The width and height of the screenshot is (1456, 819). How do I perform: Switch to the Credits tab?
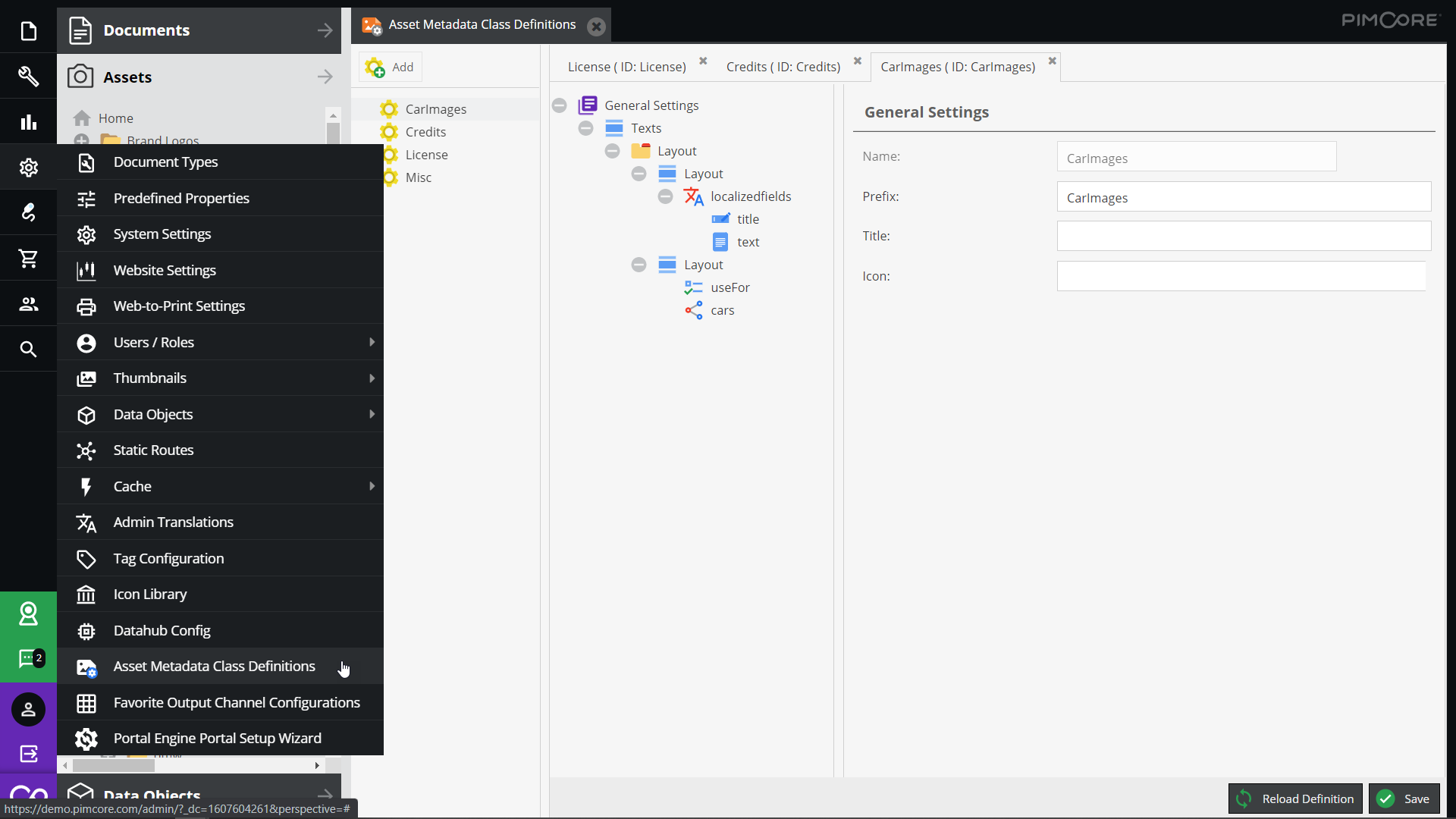pyautogui.click(x=783, y=67)
